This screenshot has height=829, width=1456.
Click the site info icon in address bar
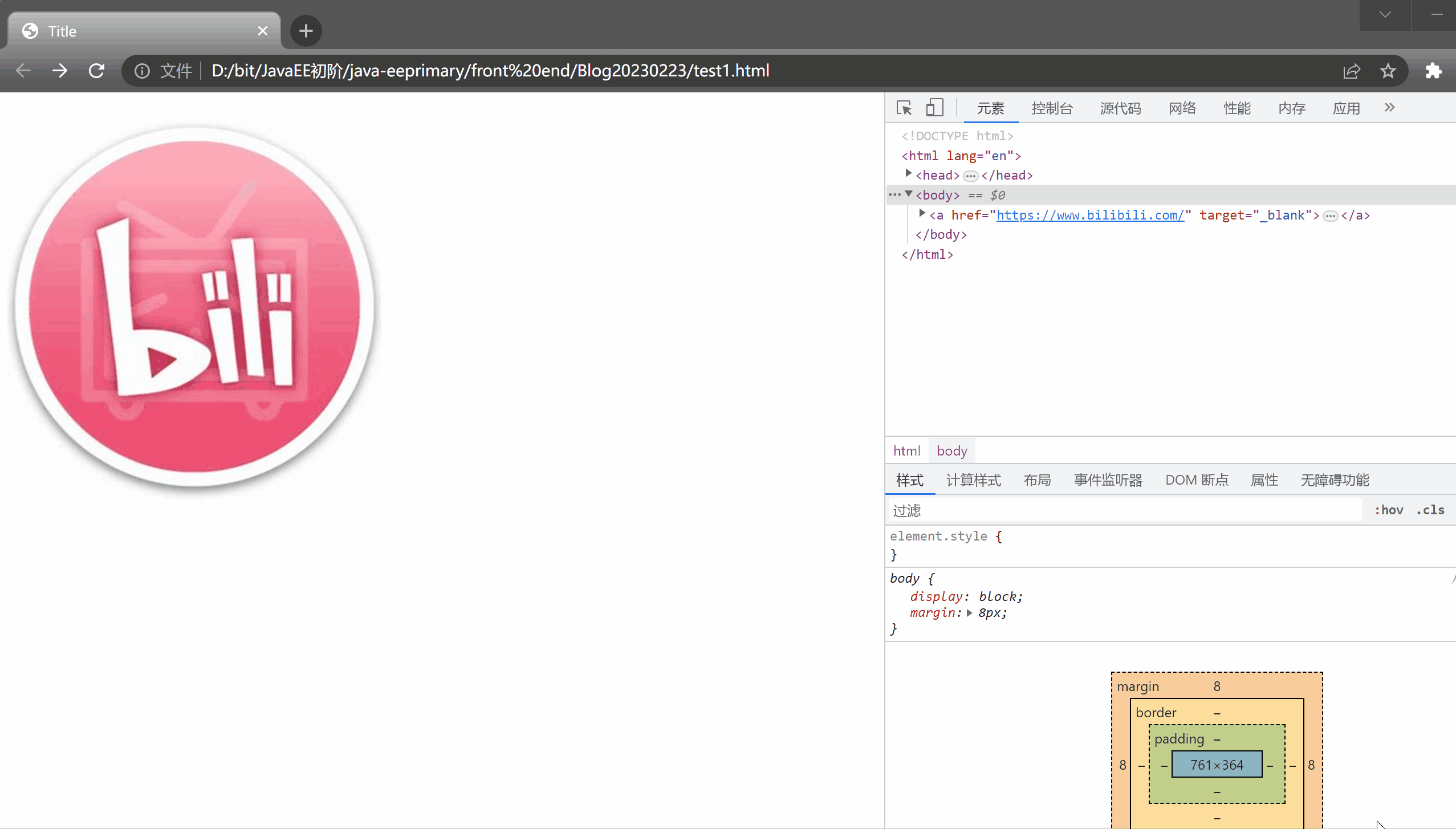pos(142,71)
